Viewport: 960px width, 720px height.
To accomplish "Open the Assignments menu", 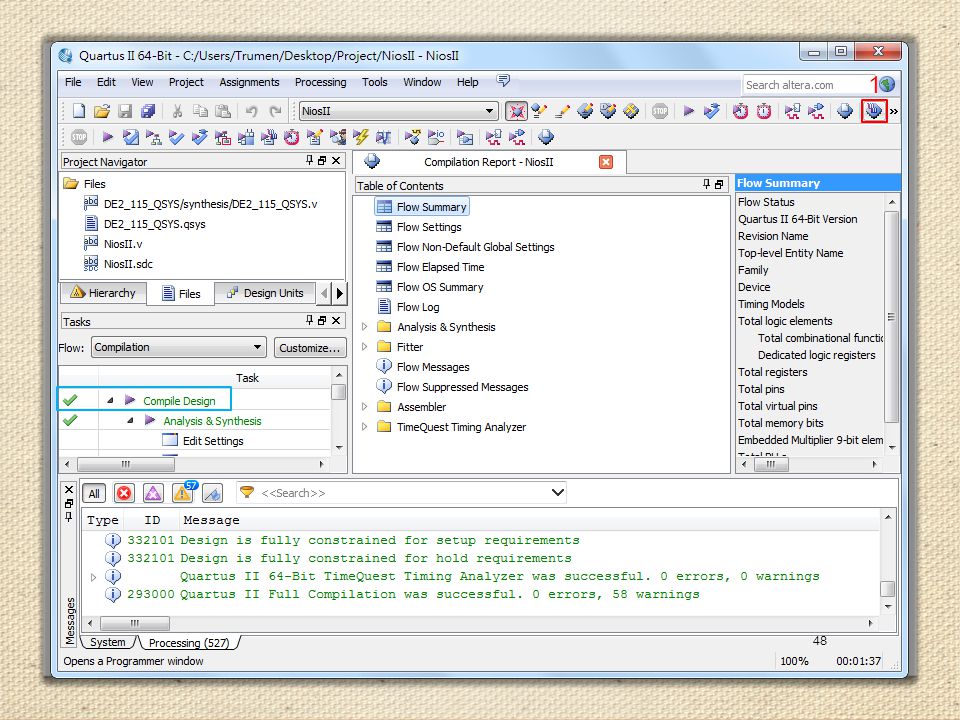I will (249, 82).
